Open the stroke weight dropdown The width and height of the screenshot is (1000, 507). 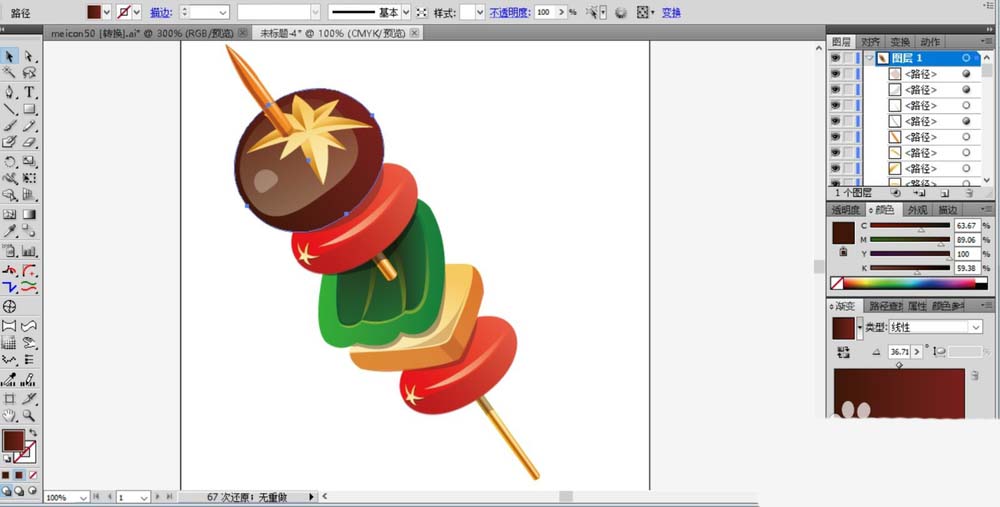pos(223,12)
